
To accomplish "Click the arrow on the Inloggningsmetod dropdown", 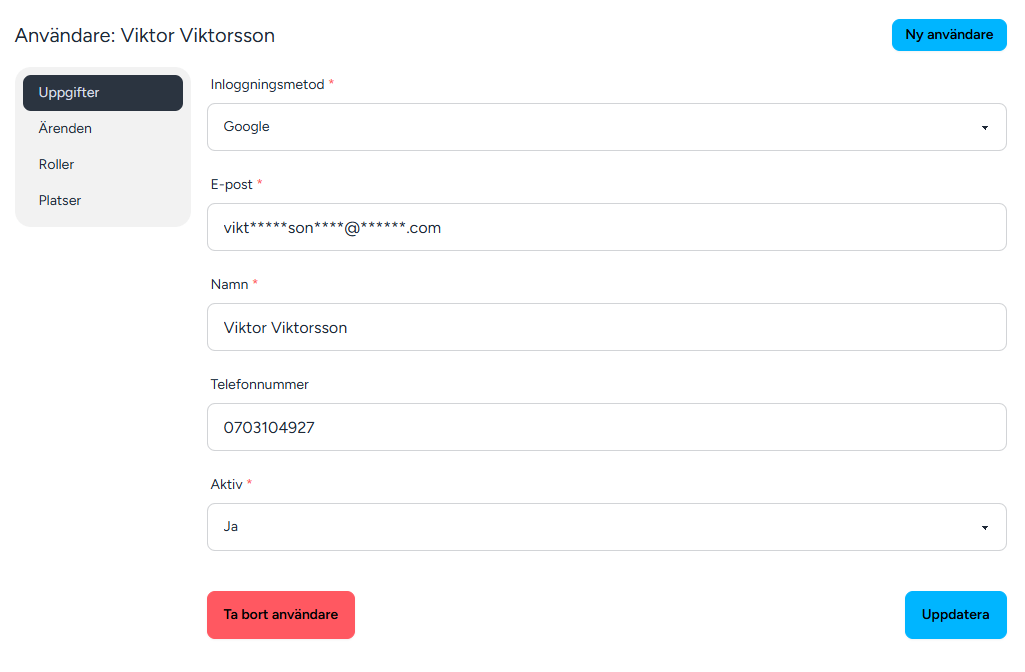I will pyautogui.click(x=985, y=128).
